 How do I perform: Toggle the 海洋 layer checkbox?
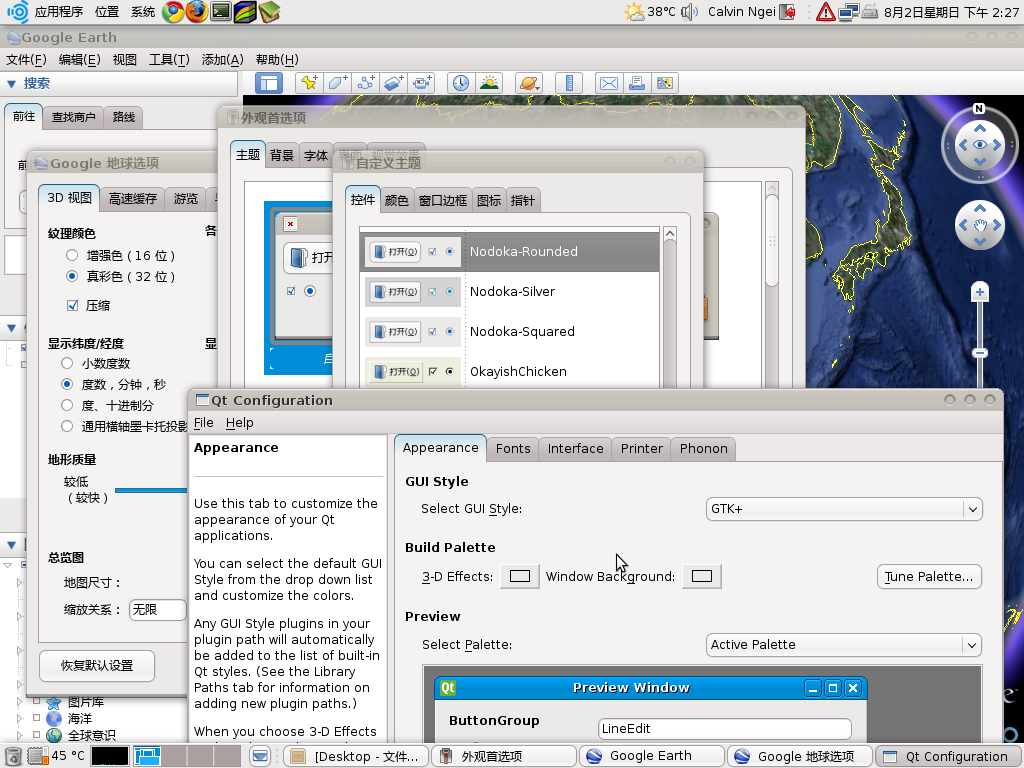37,717
